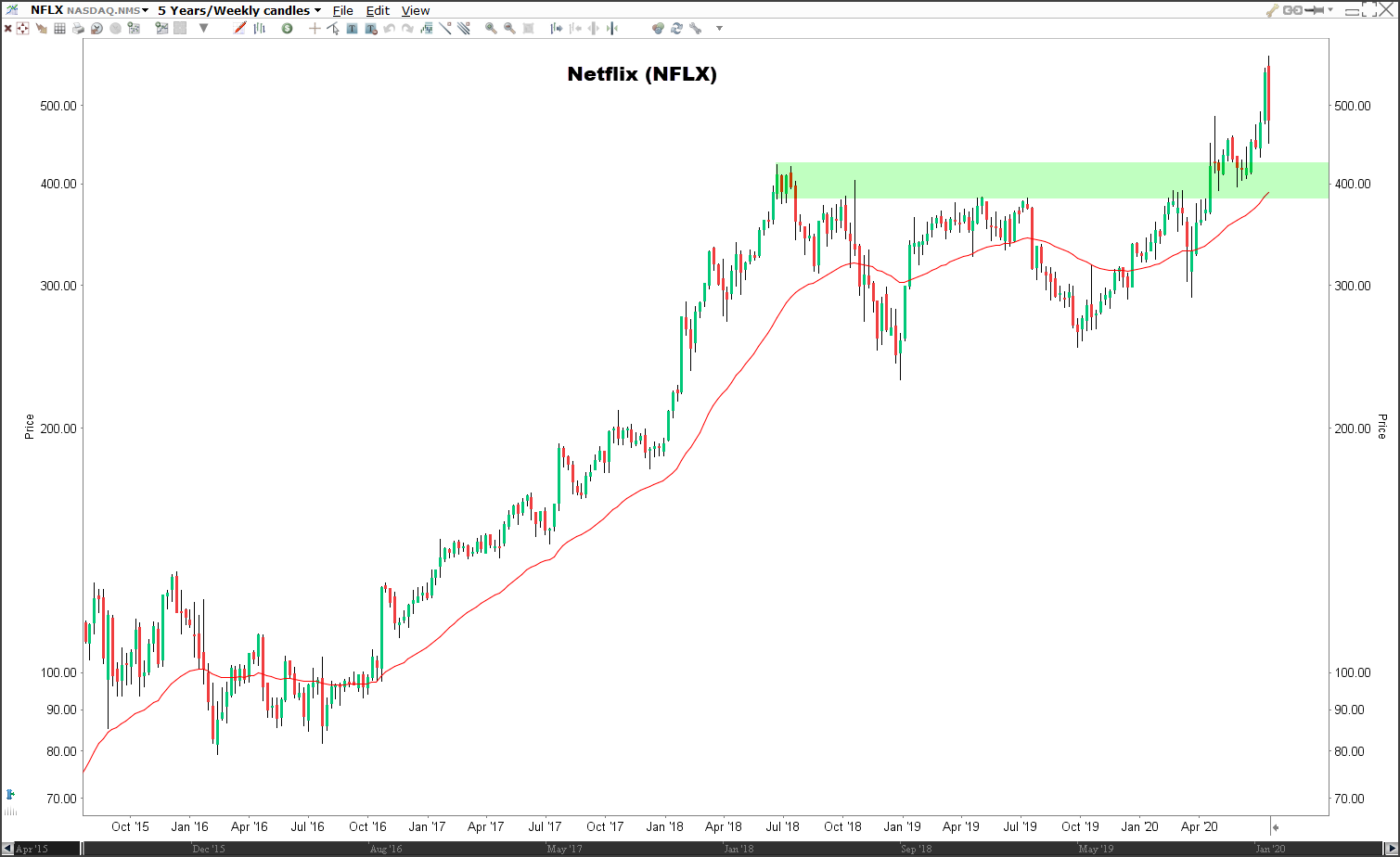Click the refresh arrows toolbar icon
Screen dimensions: 1400x857
pos(676,29)
